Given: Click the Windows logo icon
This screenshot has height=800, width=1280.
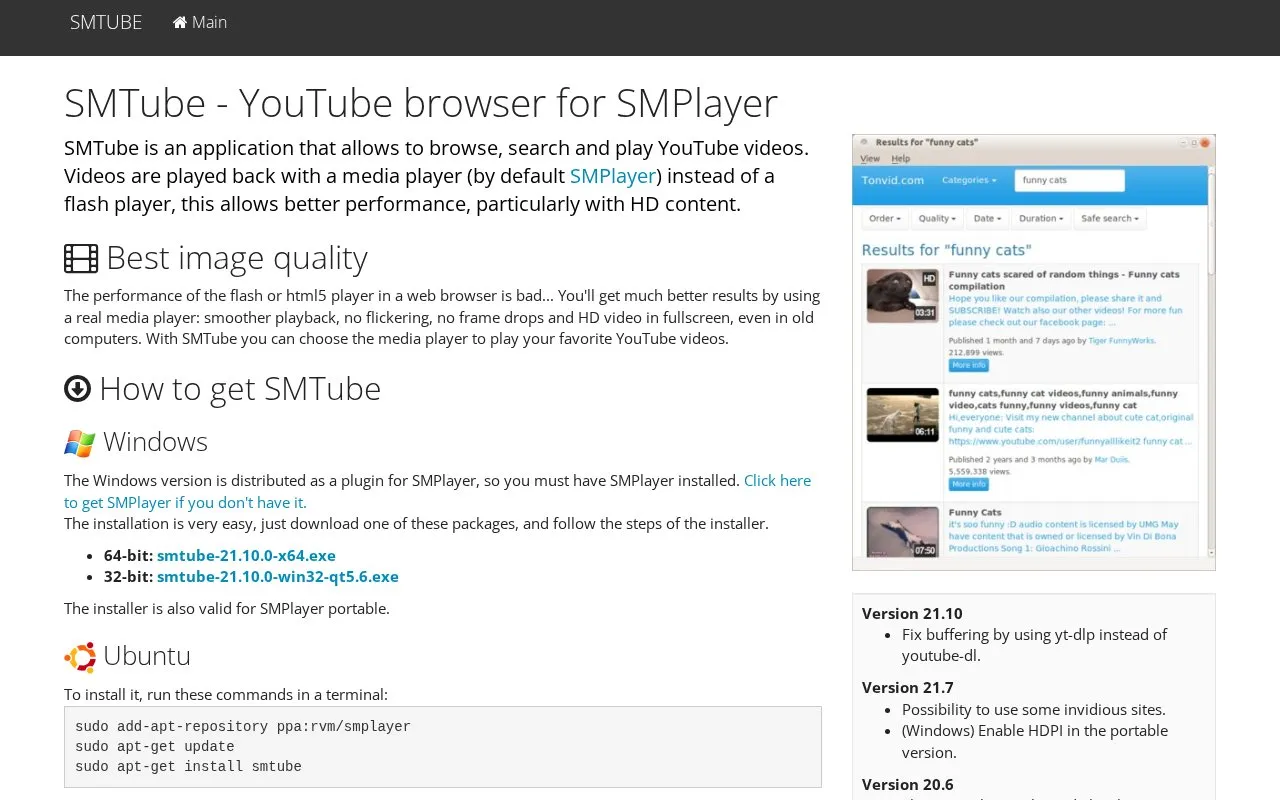Looking at the screenshot, I should coord(80,443).
